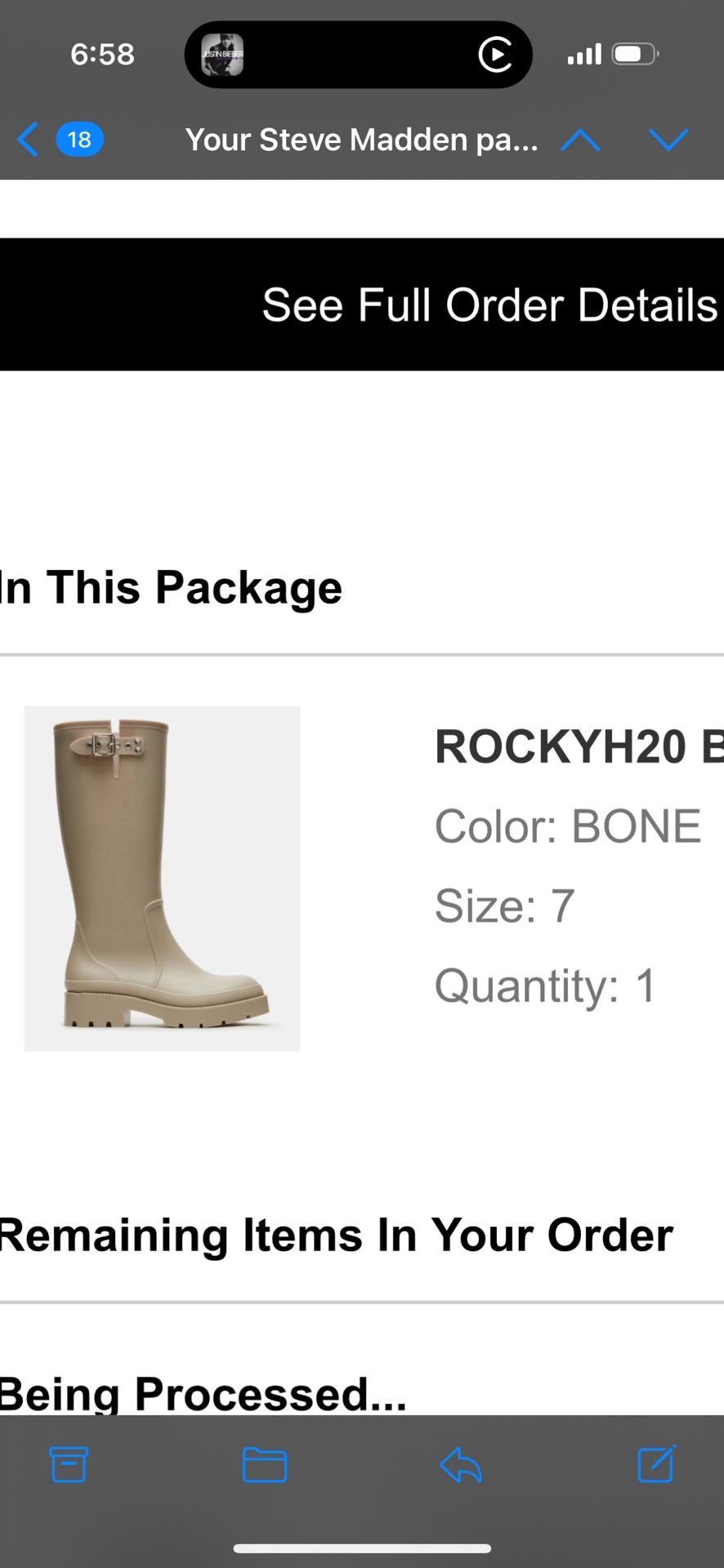Screen dimensions: 724x1568
Task: Tap the home indicator bar
Action: coord(362,1543)
